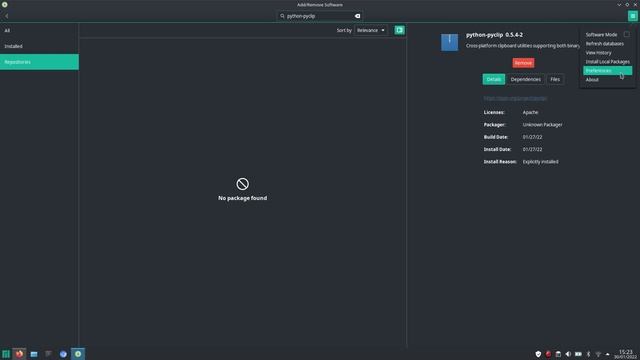
Task: Click the red Remove button
Action: 523,63
